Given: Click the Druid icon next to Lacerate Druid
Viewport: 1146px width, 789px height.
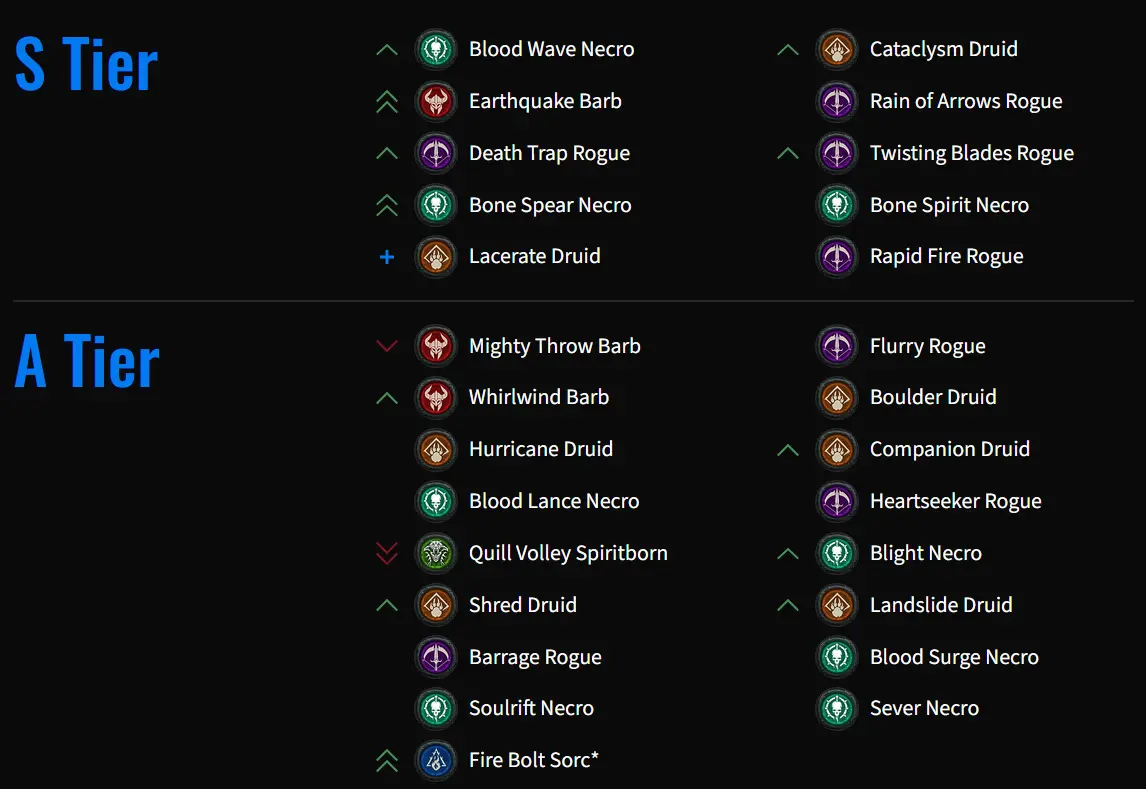Looking at the screenshot, I should (x=436, y=256).
